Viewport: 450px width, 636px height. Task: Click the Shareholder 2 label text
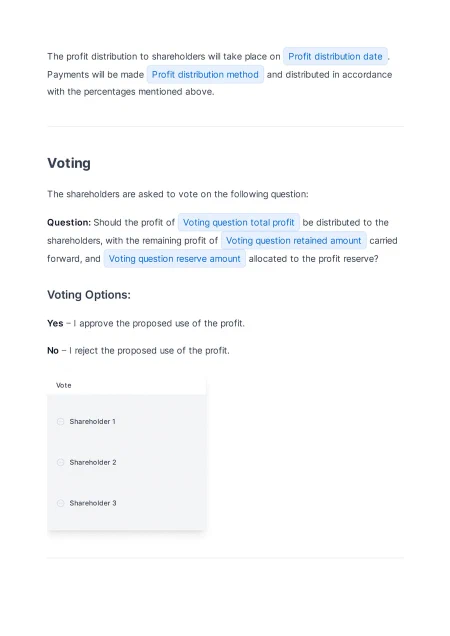click(93, 462)
